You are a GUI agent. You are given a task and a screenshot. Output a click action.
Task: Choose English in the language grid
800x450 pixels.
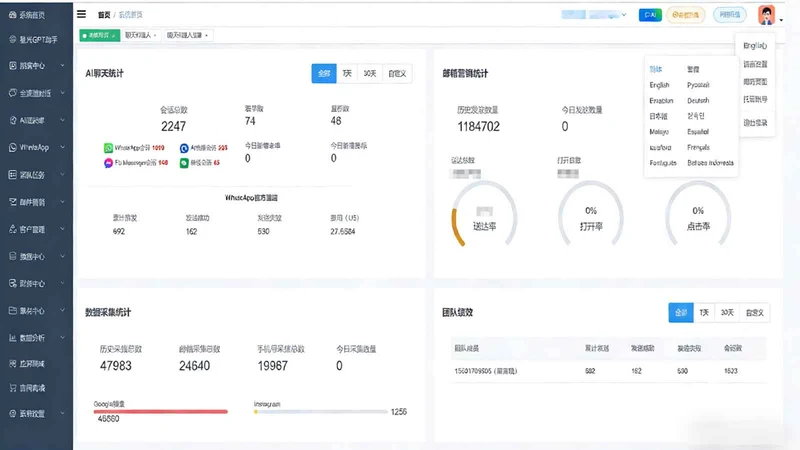(659, 85)
